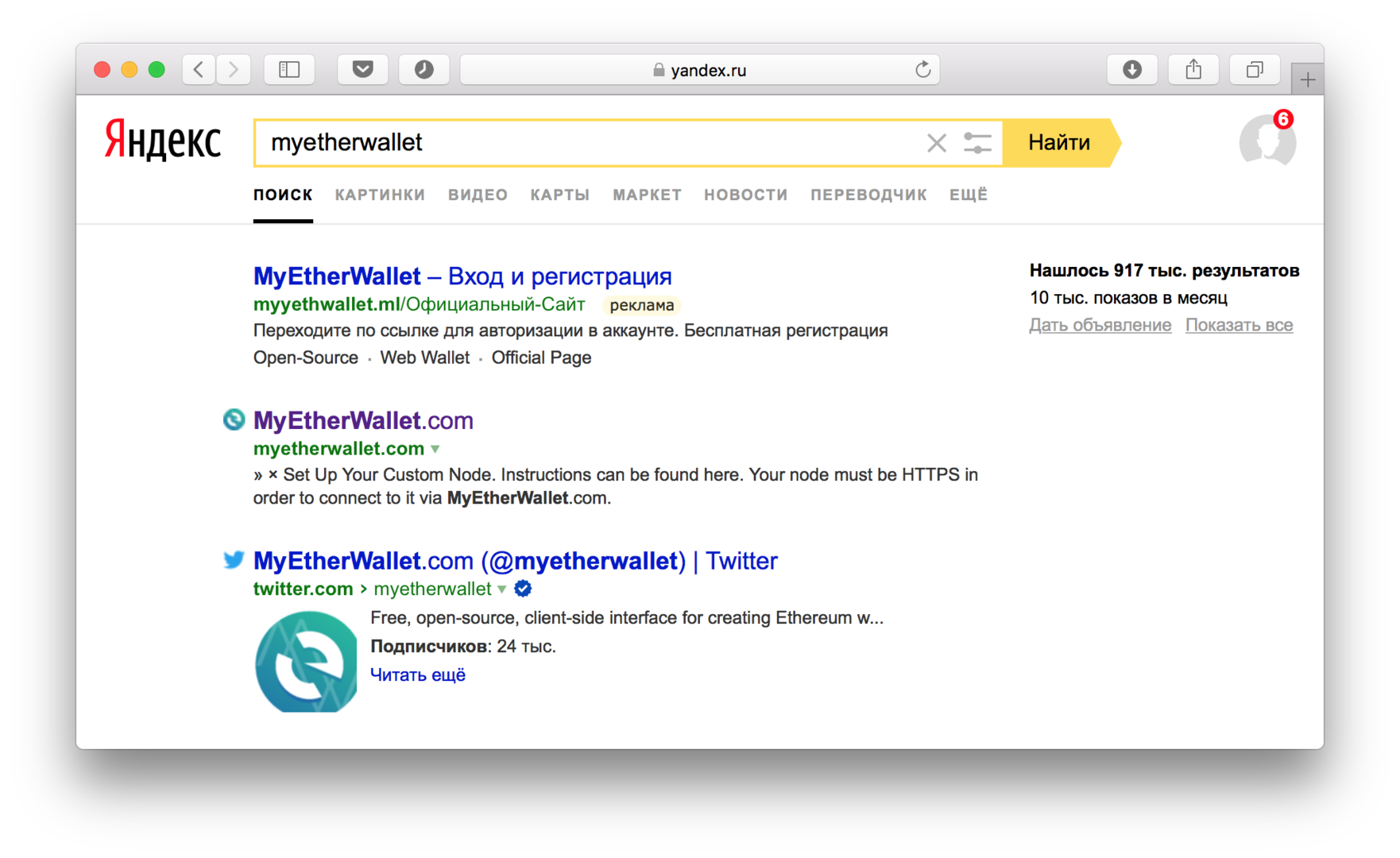Click 'Показать все' link
This screenshot has width=1400, height=858.
point(1240,325)
